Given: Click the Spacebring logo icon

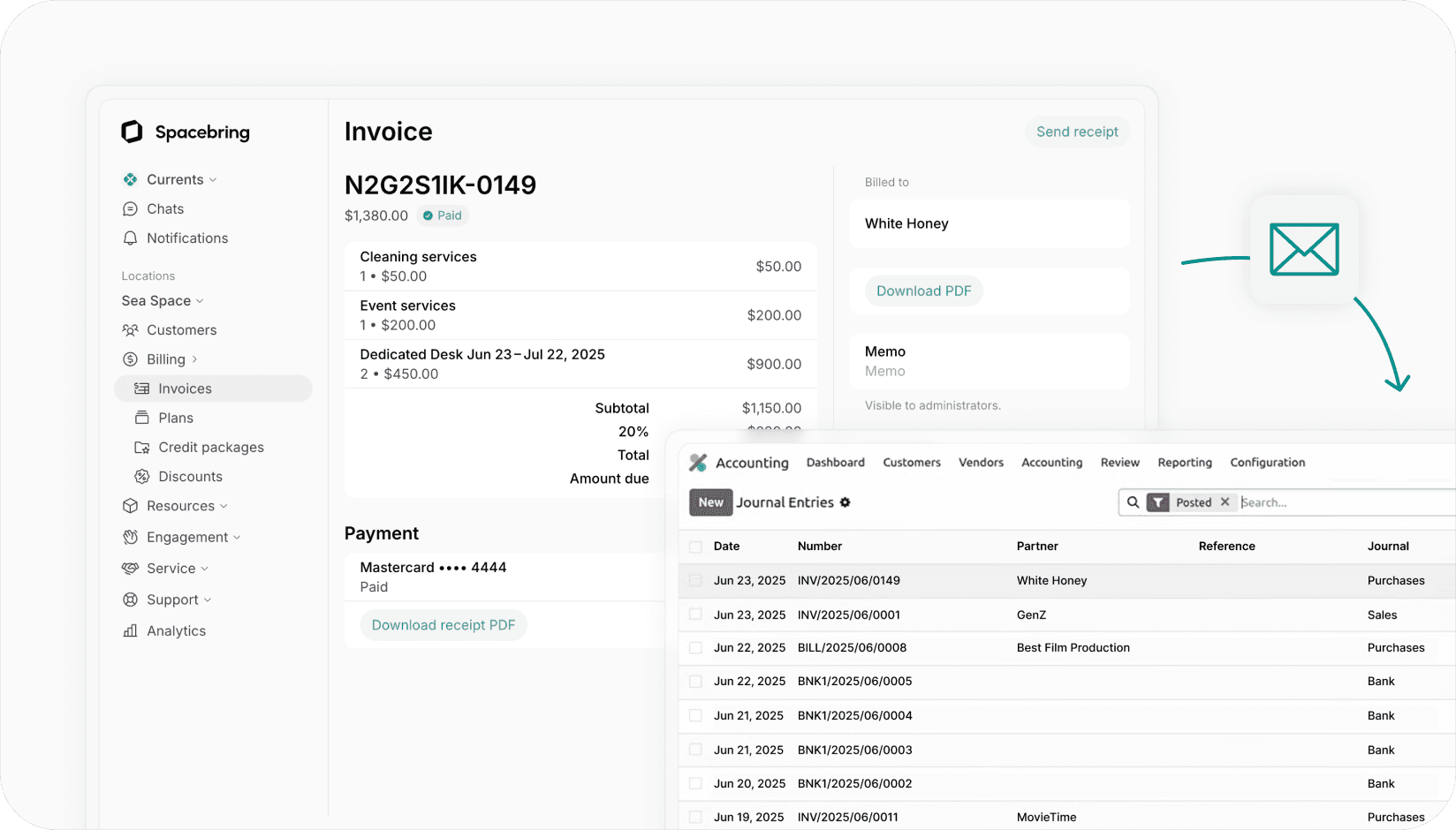Looking at the screenshot, I should pos(132,132).
